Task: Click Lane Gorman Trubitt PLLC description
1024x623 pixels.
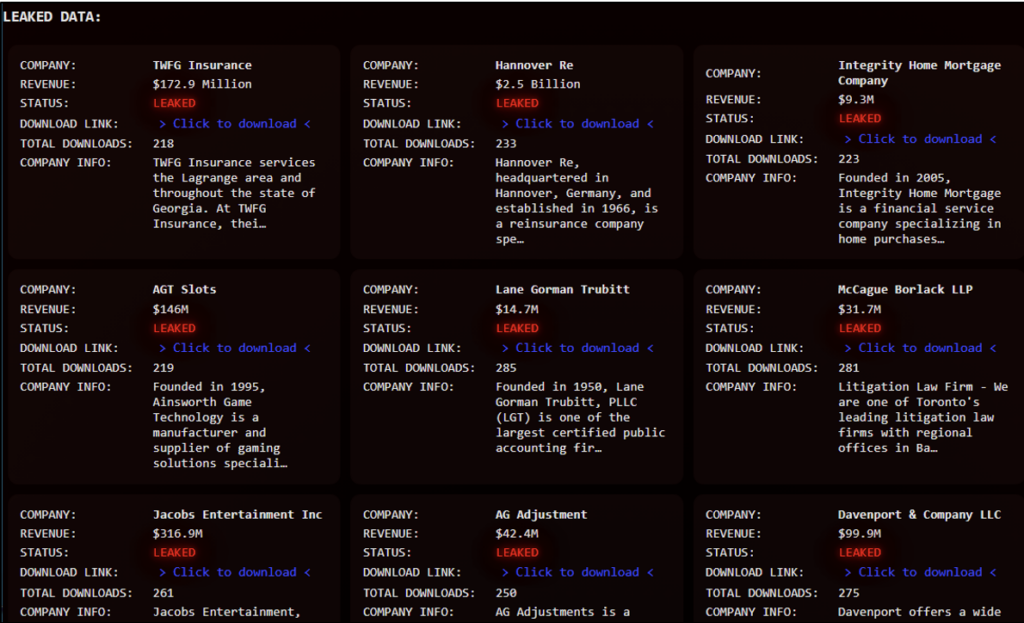Action: (x=580, y=417)
